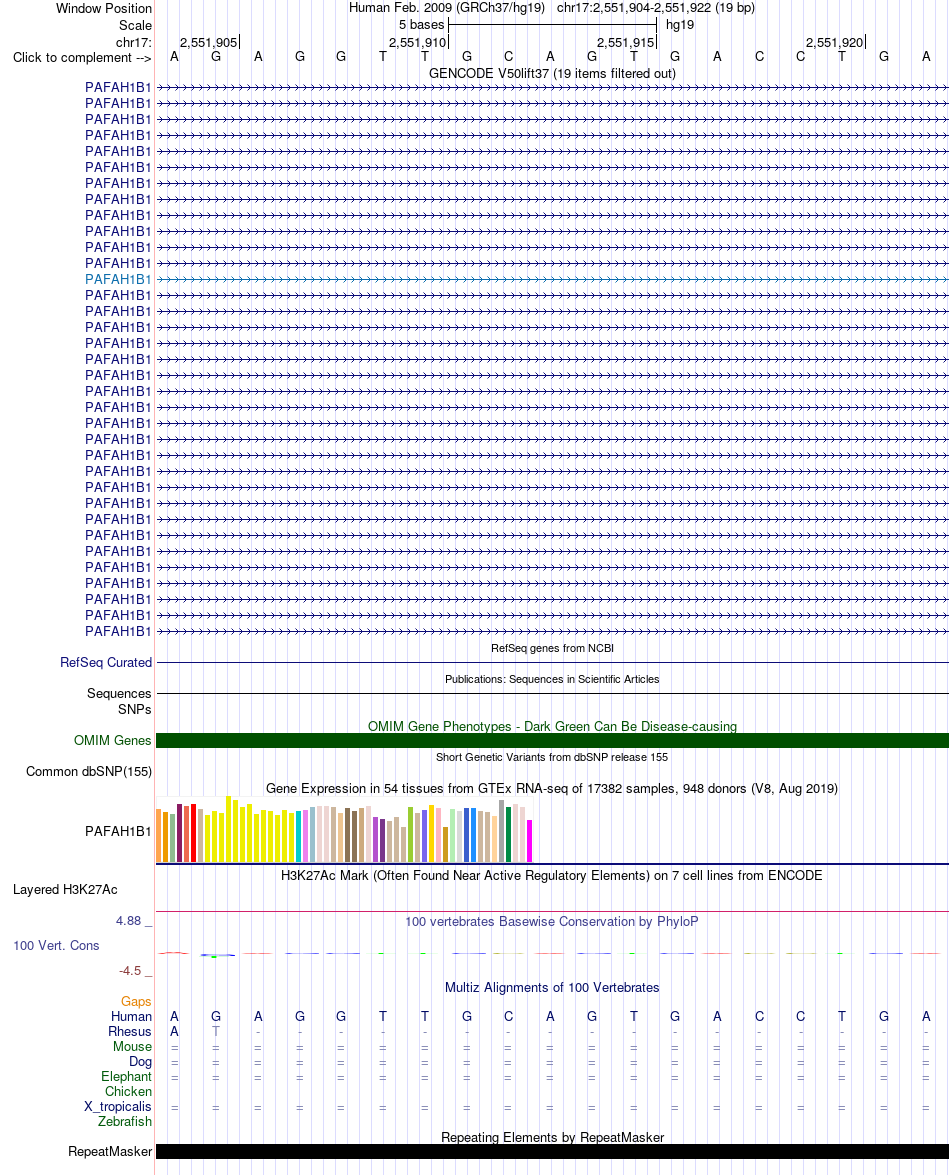Open 100 vertebrates Basewise Conservation by PhyloP title

[552, 922]
